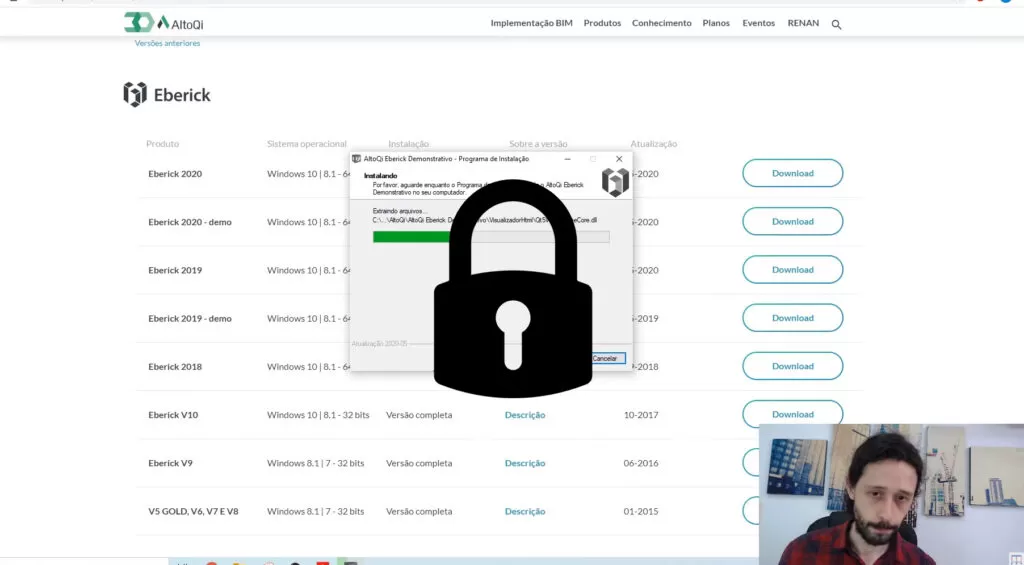Click the webcam video thumbnail
Image resolution: width=1024 pixels, height=565 pixels.
tap(891, 494)
